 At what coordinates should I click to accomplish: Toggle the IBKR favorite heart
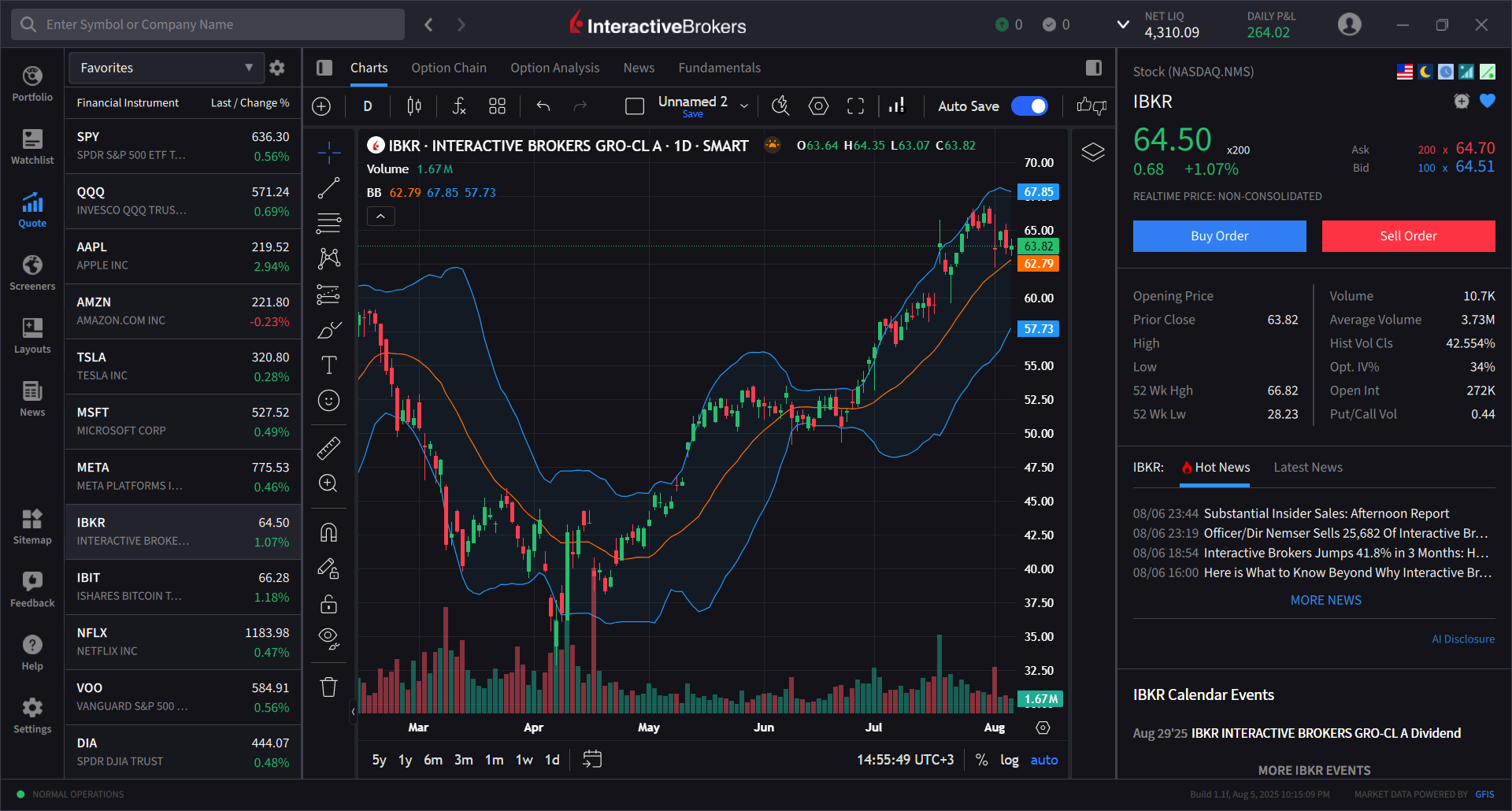1488,101
